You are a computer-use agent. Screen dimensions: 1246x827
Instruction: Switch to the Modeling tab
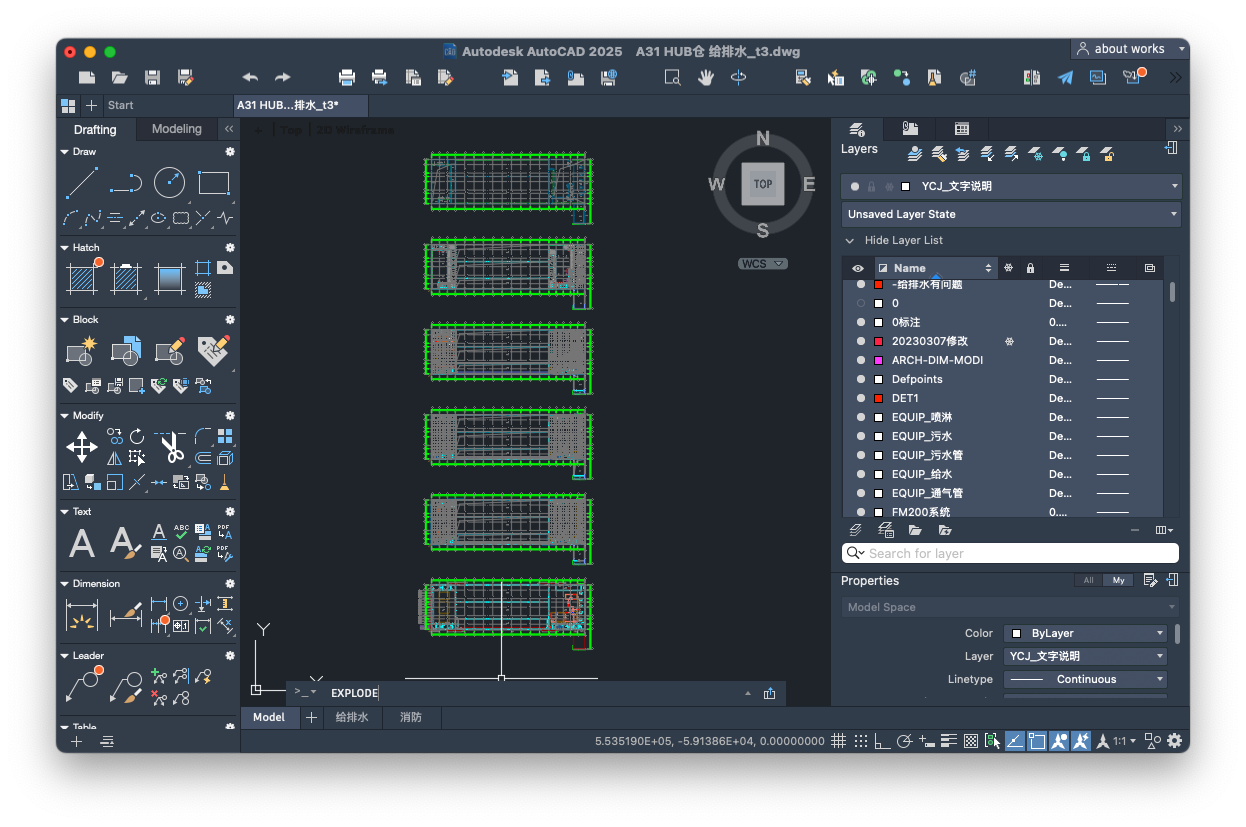tap(176, 129)
